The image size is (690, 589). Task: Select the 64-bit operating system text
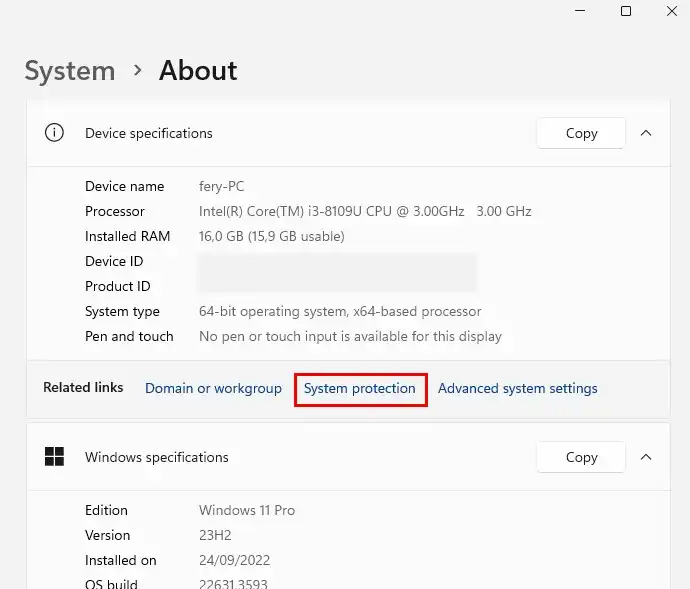pos(340,311)
